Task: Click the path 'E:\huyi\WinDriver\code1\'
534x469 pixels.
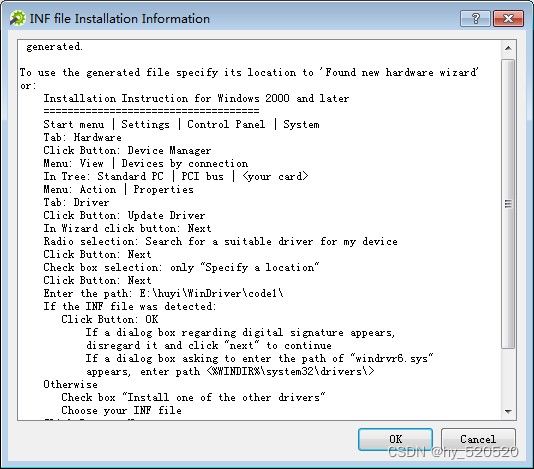Action: click(x=211, y=294)
